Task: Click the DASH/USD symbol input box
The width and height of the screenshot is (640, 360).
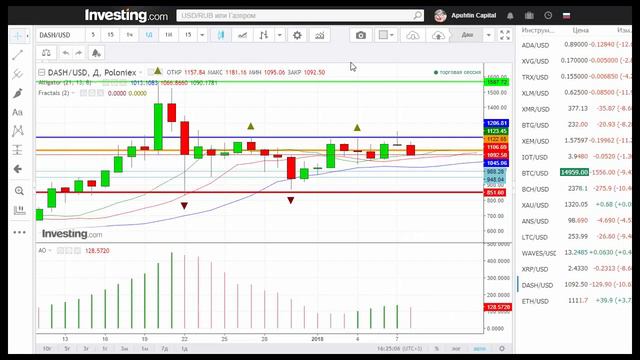Action: coord(60,35)
